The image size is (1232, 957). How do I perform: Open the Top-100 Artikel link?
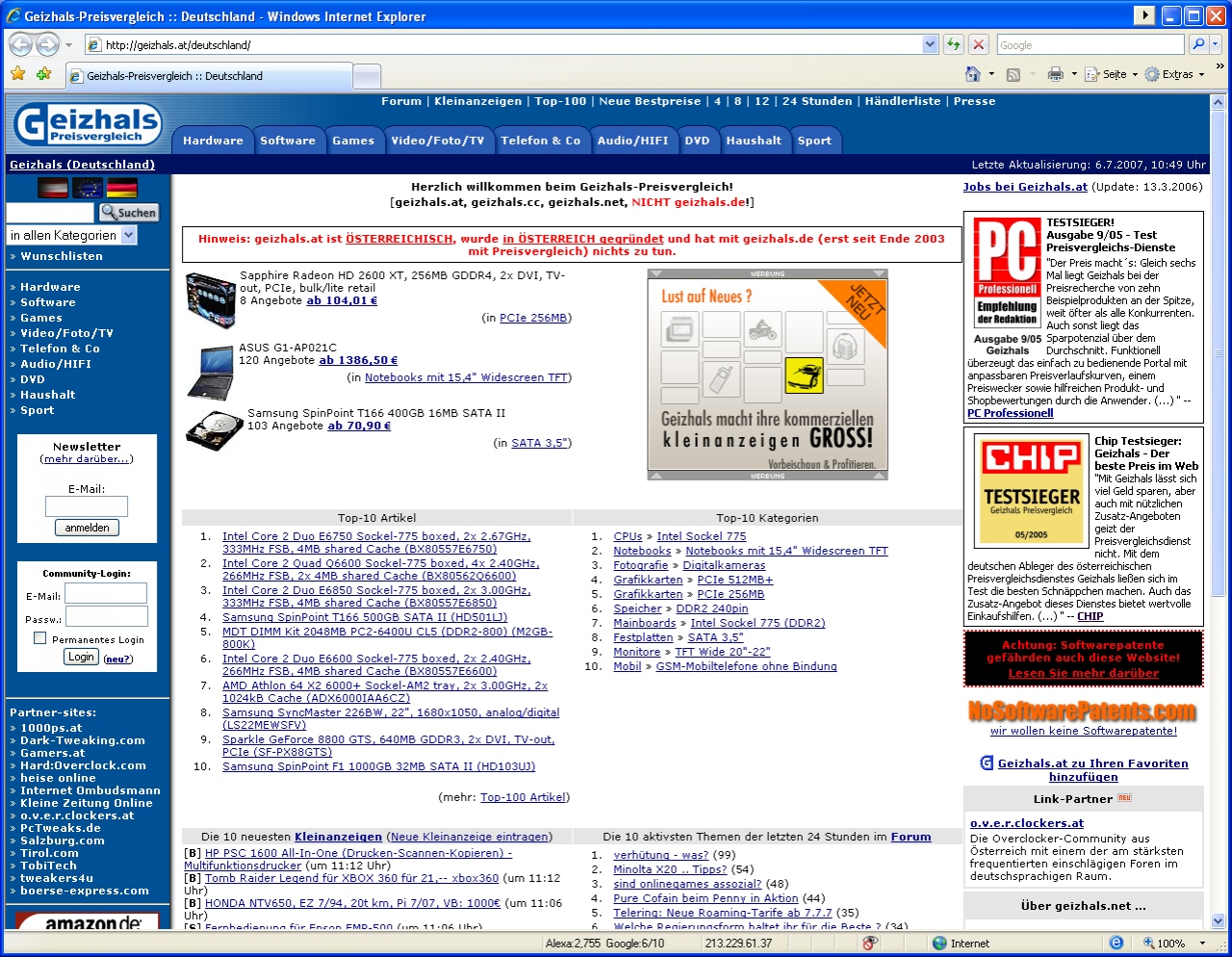[523, 797]
